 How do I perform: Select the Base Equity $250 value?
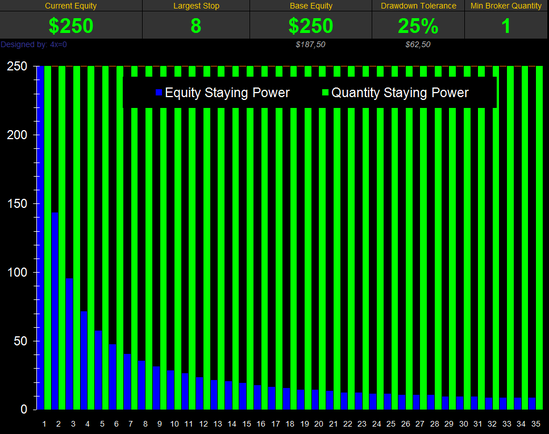(x=310, y=26)
